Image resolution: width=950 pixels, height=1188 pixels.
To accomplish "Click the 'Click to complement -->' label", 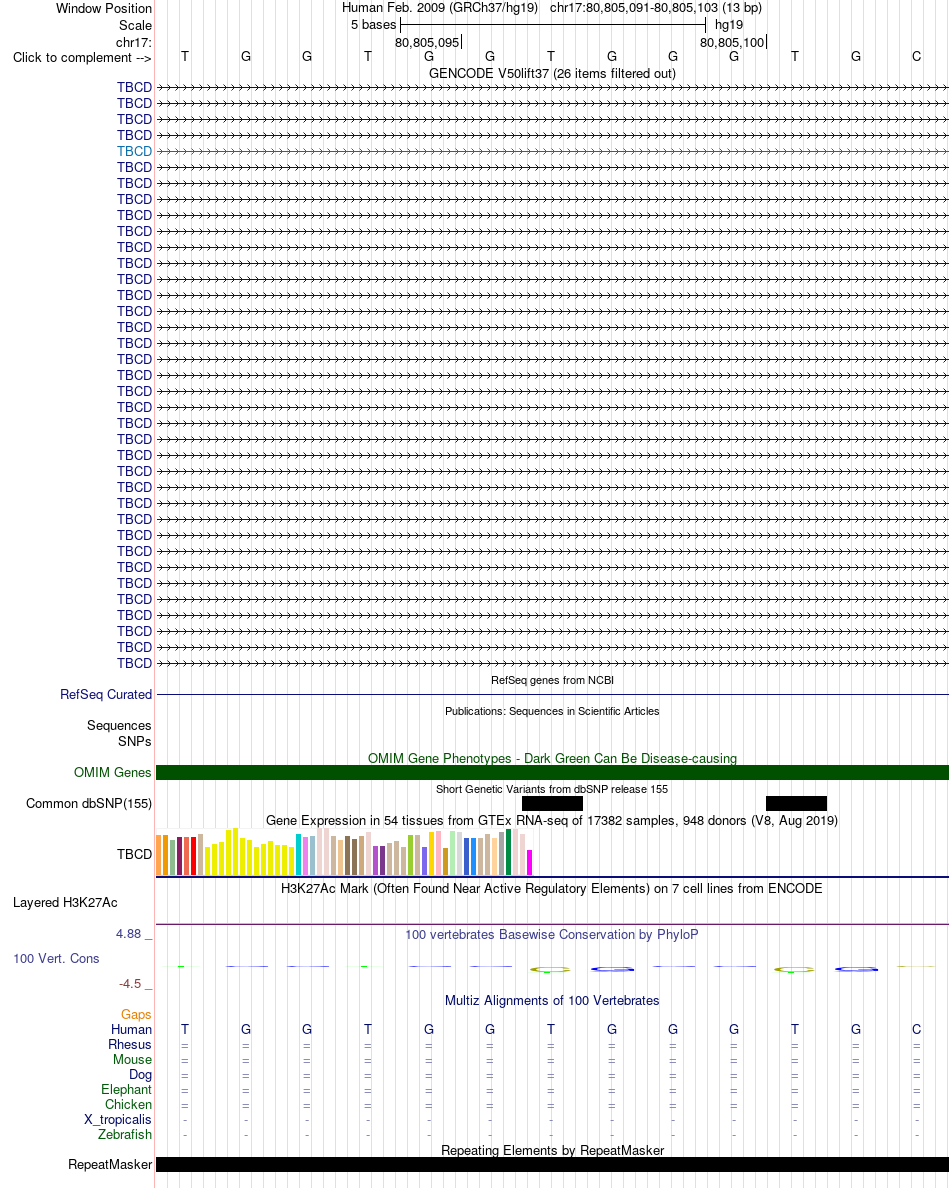I will tap(82, 58).
